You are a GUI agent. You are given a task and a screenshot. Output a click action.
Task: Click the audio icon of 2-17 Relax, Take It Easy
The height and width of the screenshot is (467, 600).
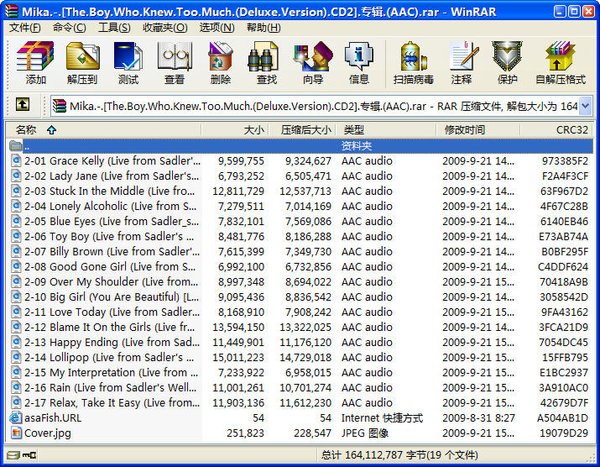16,403
